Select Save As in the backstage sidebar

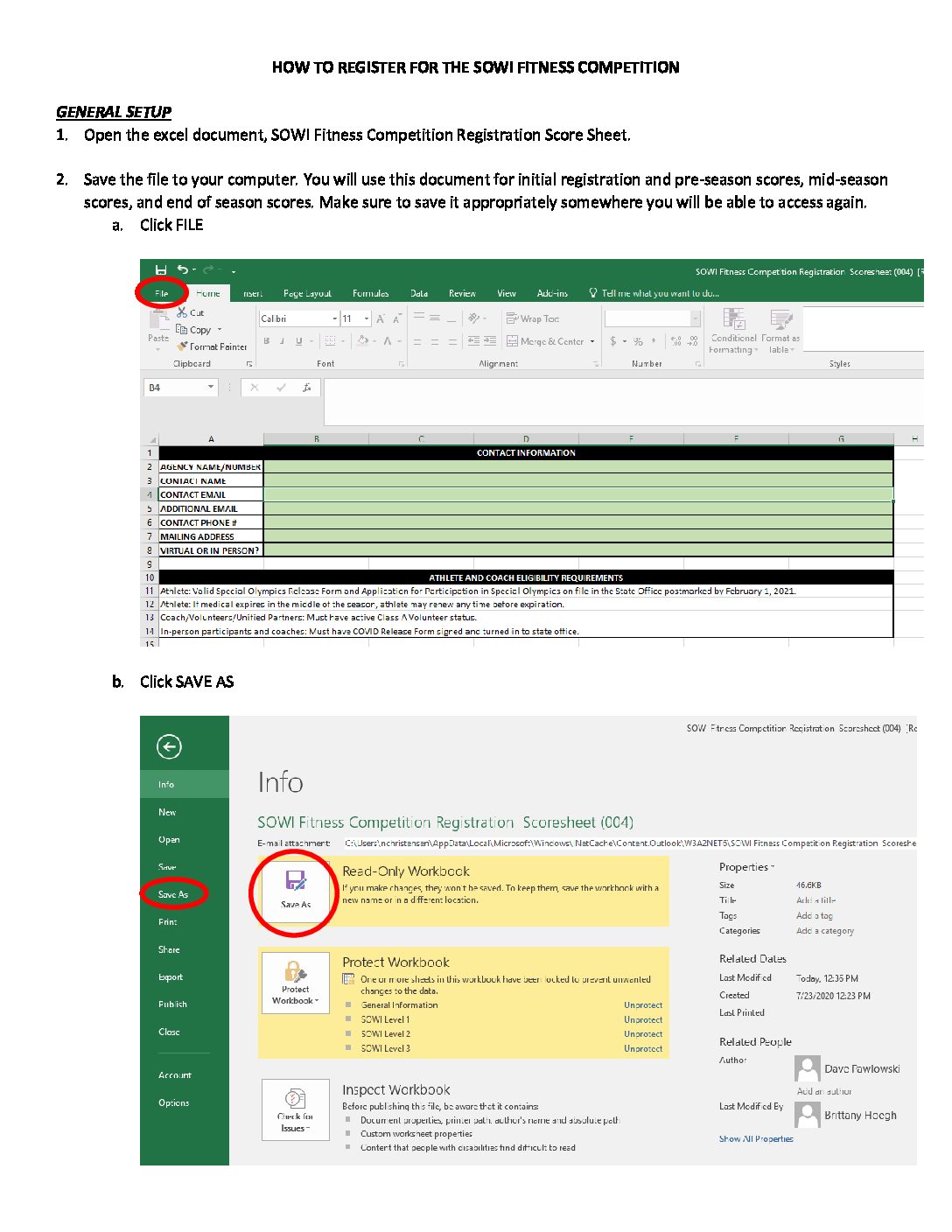173,894
